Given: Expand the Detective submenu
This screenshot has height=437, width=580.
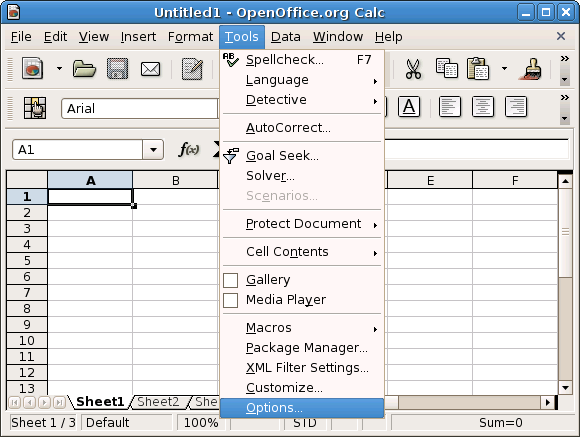Looking at the screenshot, I should pos(302,100).
